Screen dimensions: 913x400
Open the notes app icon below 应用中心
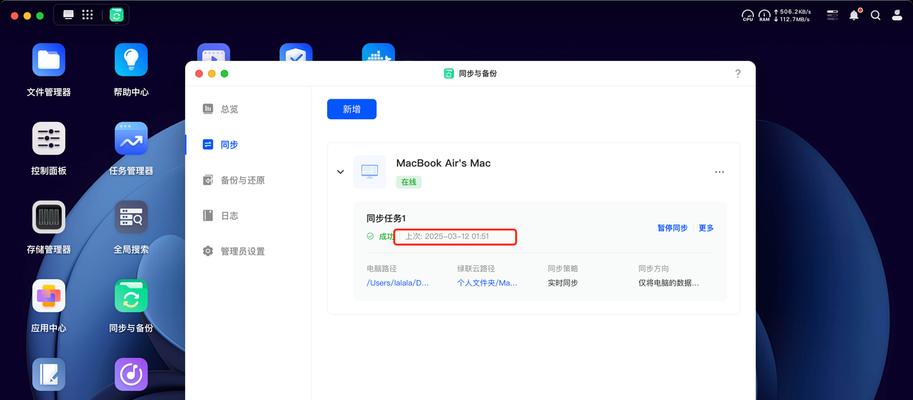coord(48,374)
